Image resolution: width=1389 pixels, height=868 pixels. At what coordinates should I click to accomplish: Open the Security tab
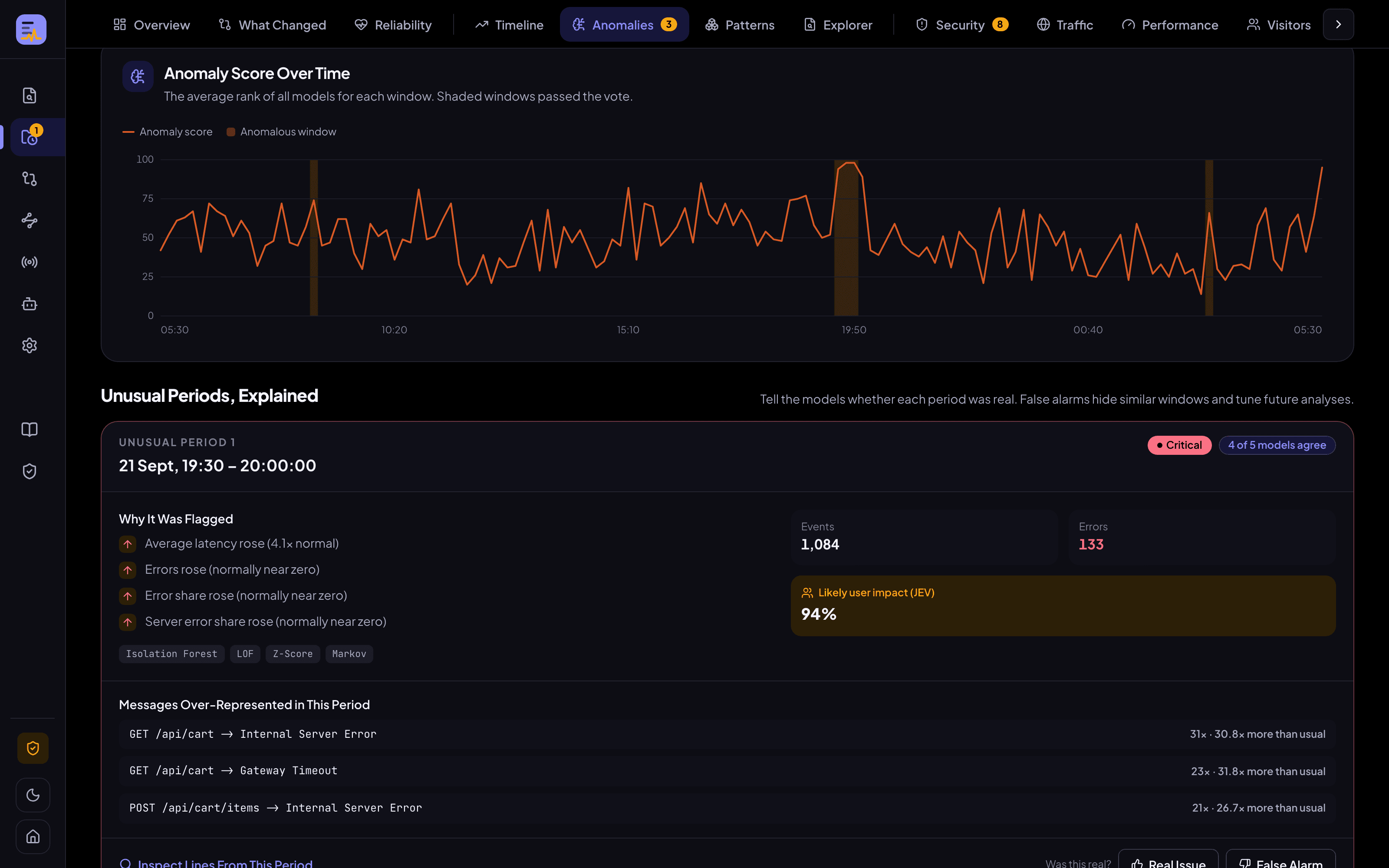point(962,25)
